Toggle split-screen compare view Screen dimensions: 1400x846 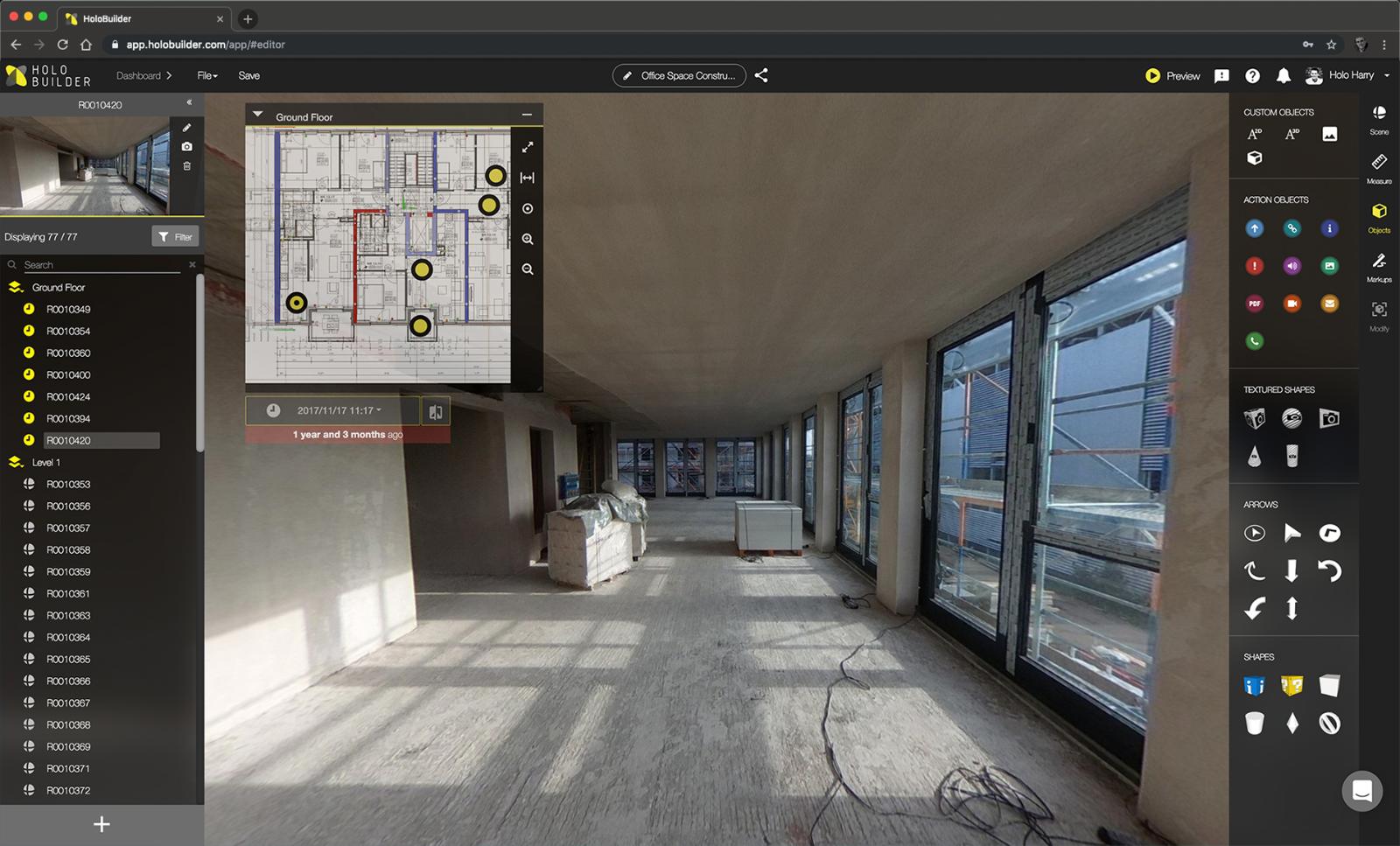coord(435,411)
